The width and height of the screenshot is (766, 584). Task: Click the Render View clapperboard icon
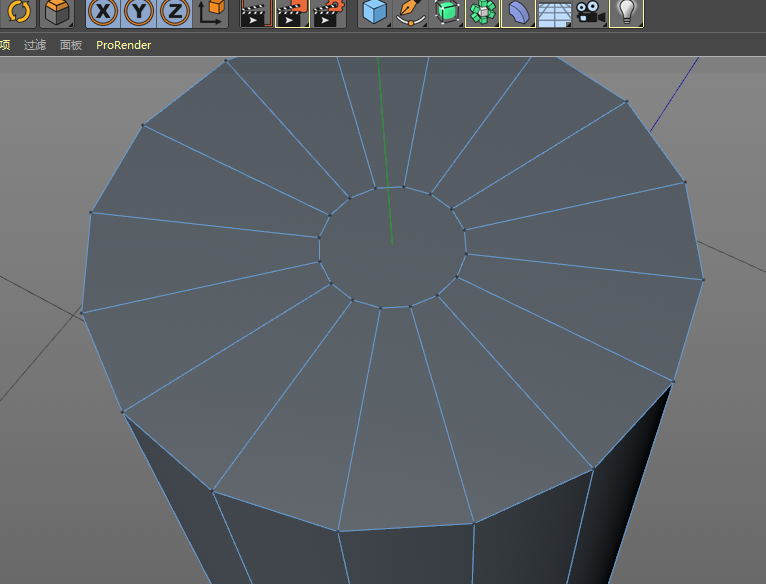pos(256,12)
